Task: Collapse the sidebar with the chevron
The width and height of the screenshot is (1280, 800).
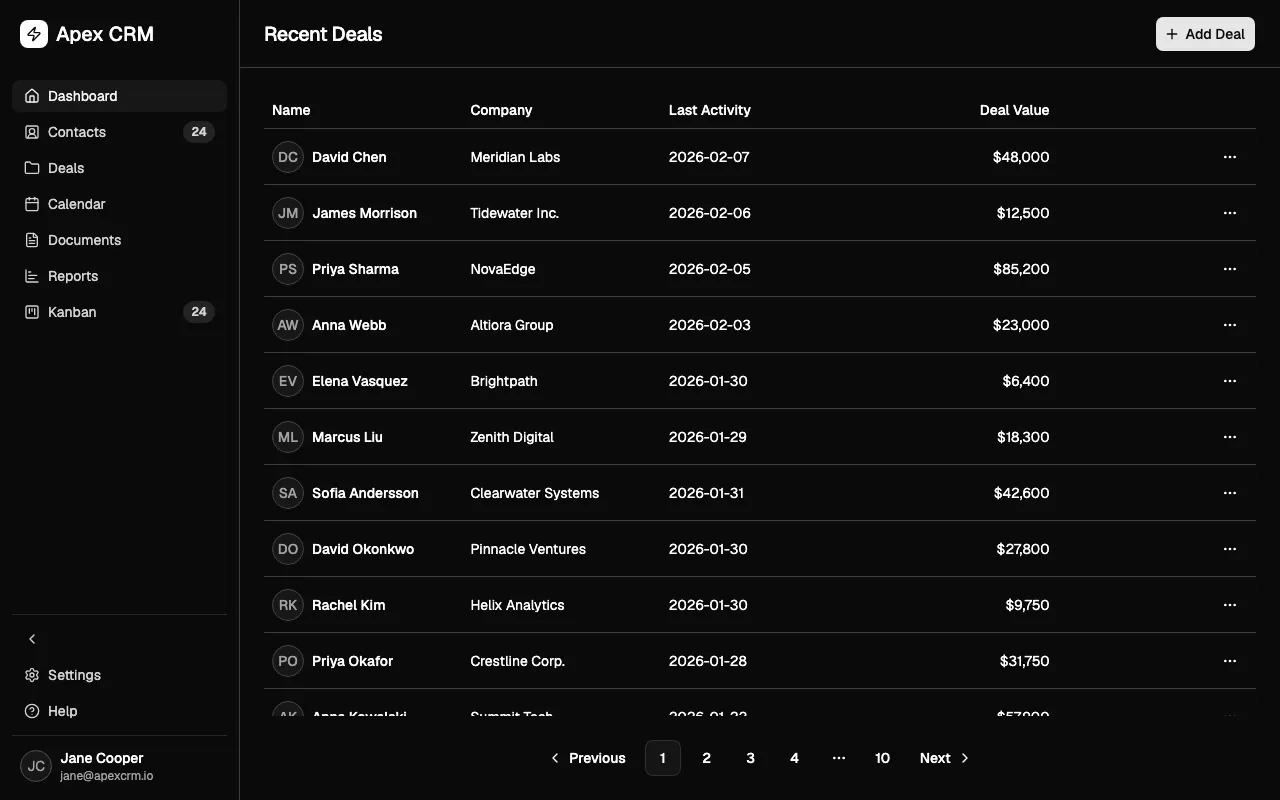Action: (32, 639)
